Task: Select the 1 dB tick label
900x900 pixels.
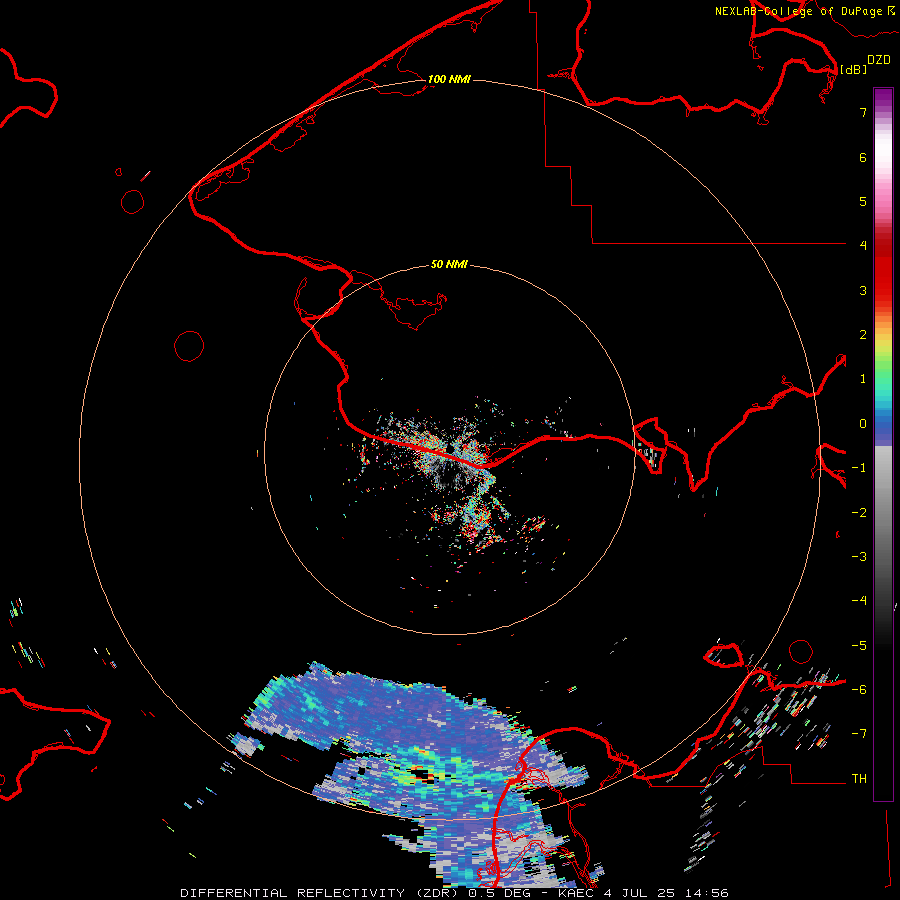Action: [x=863, y=379]
